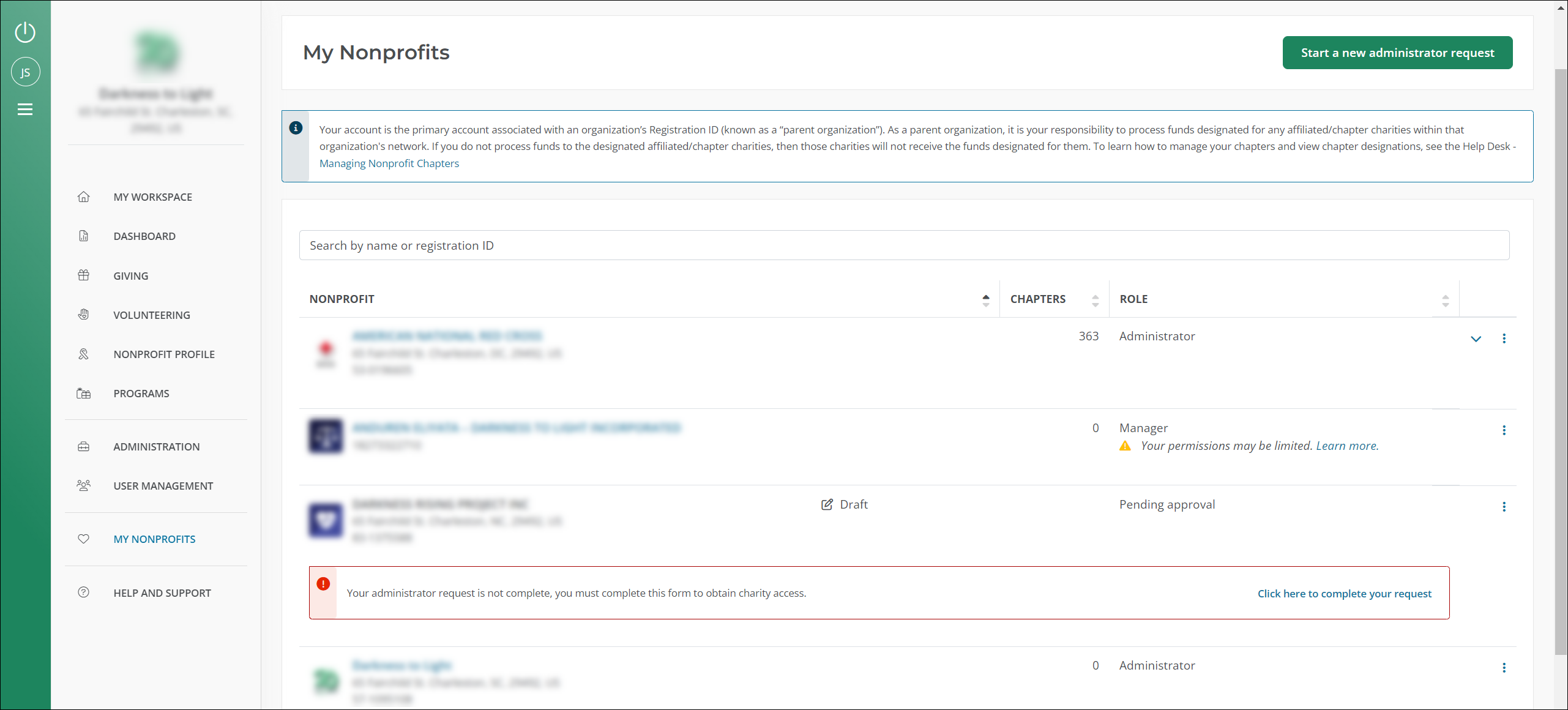Focus the search by name field
Image resolution: width=1568 pixels, height=710 pixels.
[x=903, y=245]
